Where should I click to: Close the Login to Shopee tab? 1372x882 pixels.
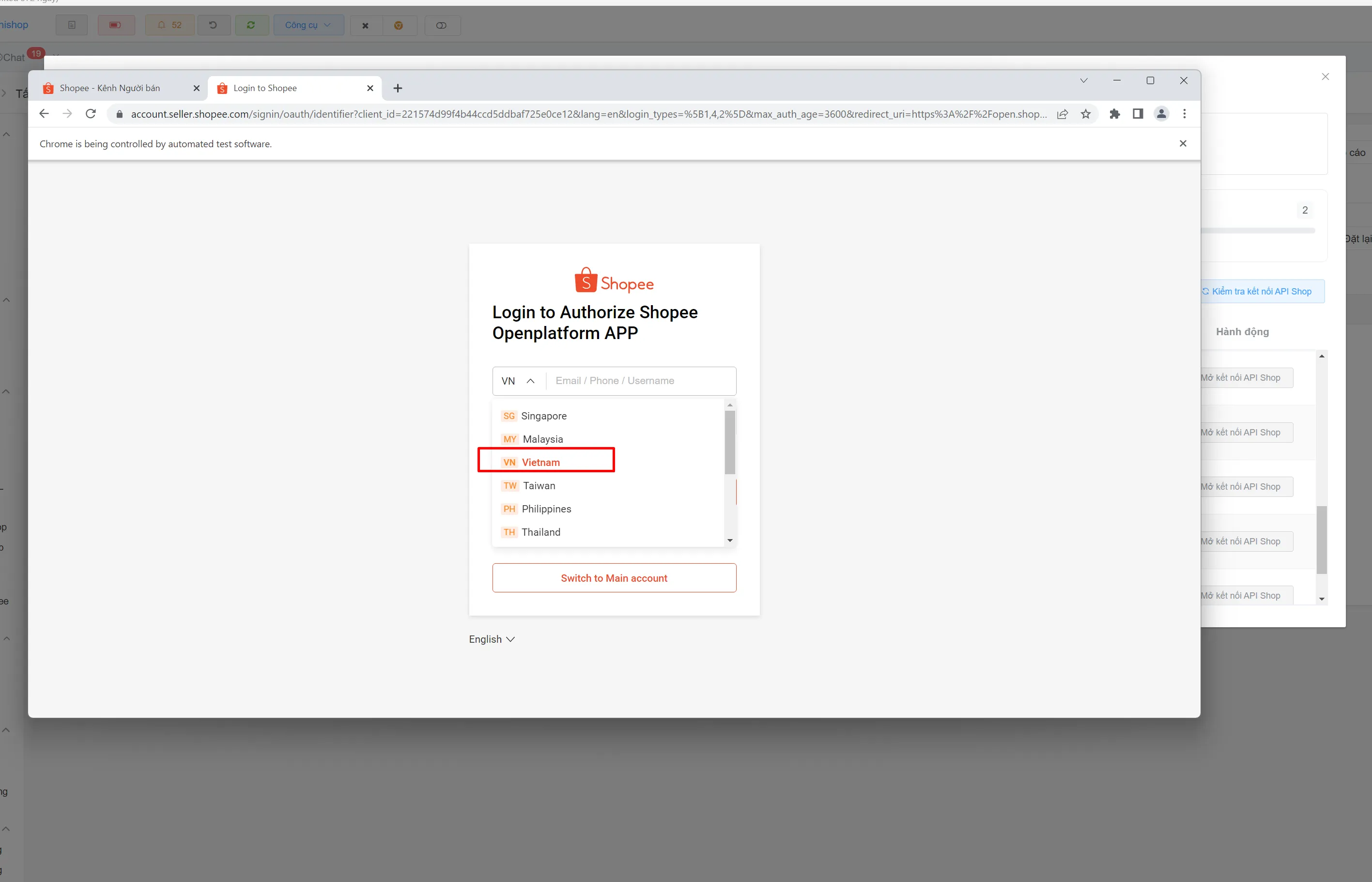pos(370,88)
